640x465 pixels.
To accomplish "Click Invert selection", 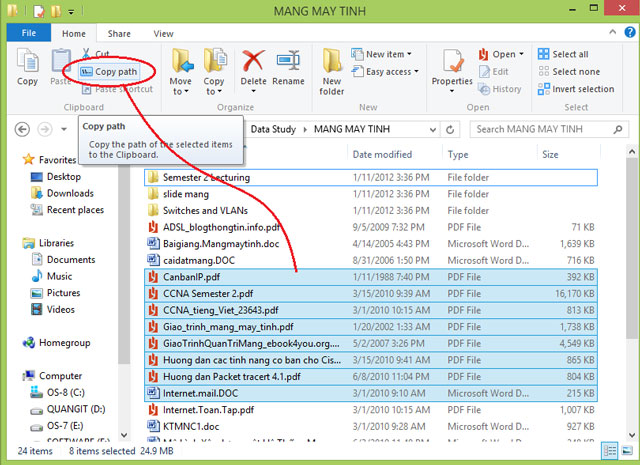I will [x=576, y=89].
